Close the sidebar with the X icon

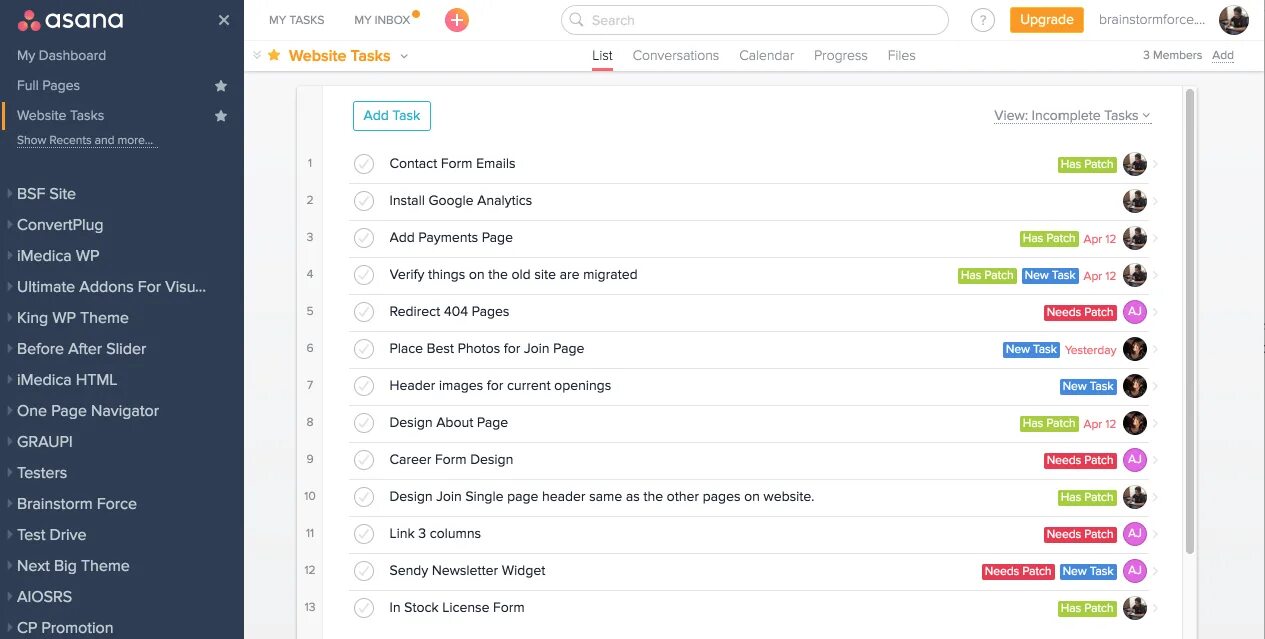(224, 20)
